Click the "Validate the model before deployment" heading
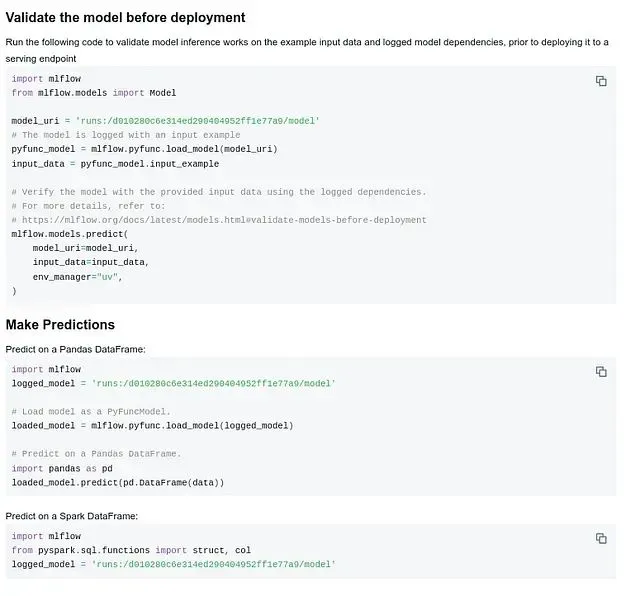 pos(125,18)
